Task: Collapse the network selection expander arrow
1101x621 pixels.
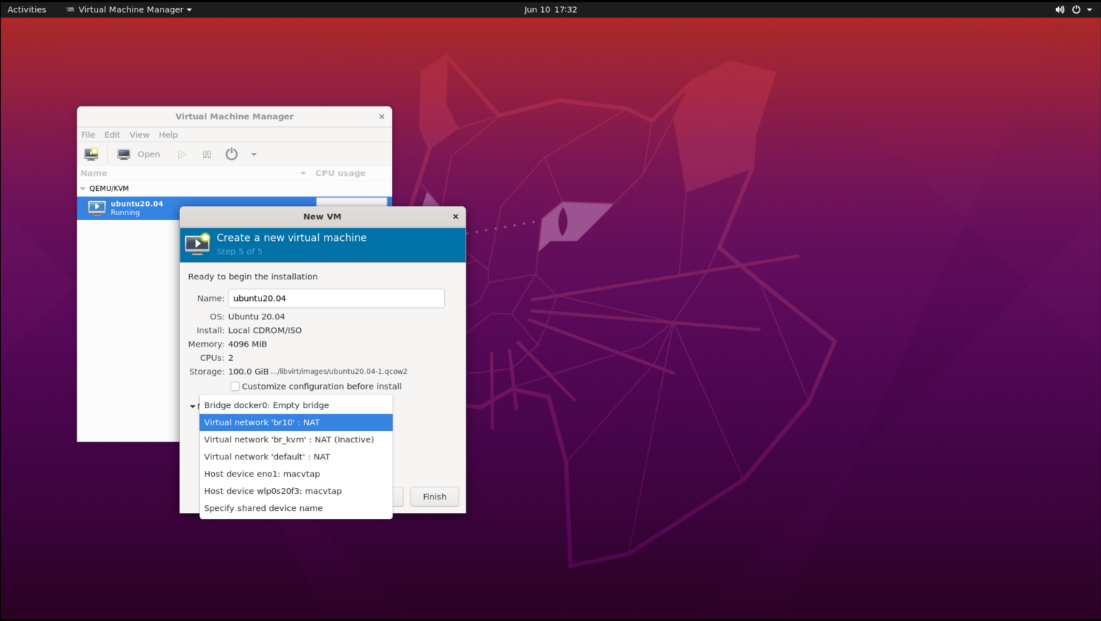Action: [192, 406]
